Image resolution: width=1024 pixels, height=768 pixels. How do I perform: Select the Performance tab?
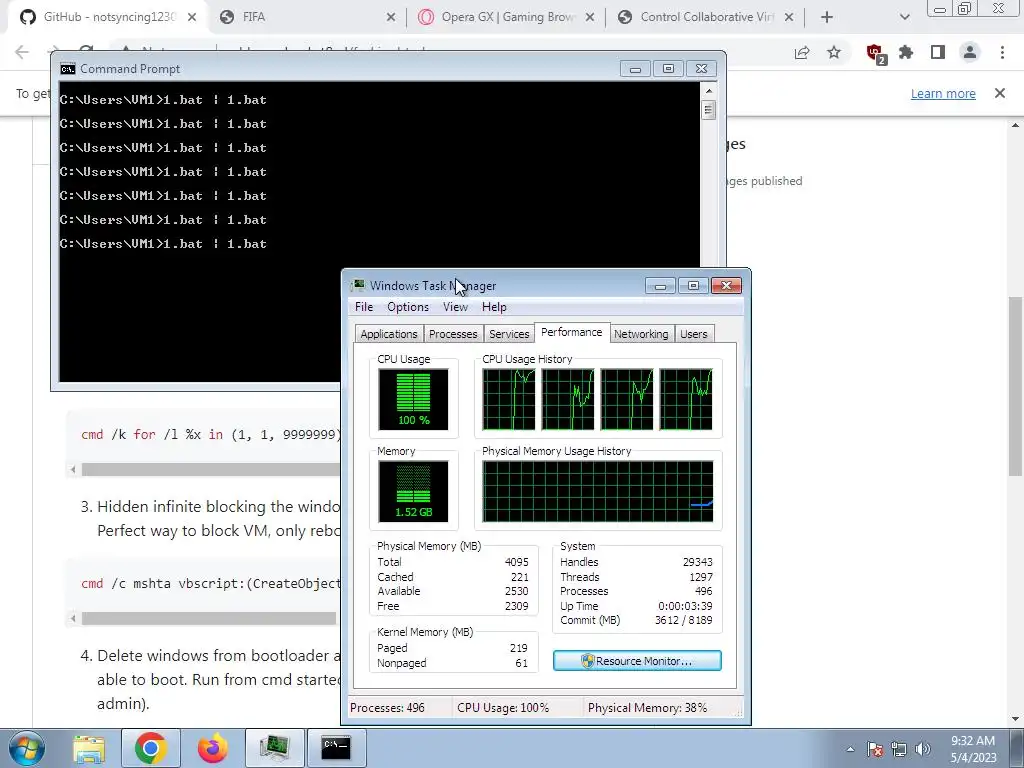(571, 332)
